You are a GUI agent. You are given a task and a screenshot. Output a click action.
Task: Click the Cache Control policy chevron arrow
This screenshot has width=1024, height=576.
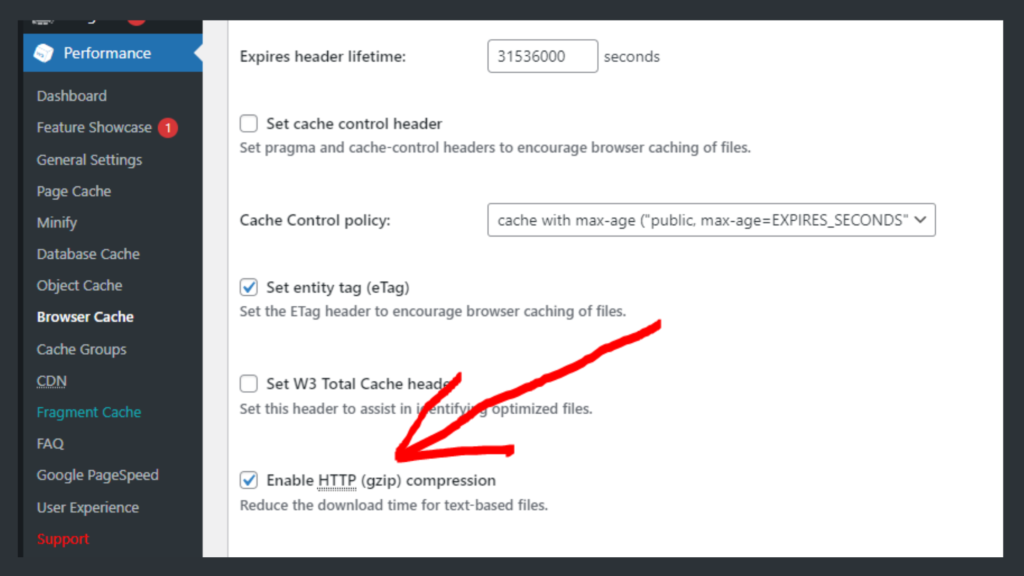tap(920, 220)
